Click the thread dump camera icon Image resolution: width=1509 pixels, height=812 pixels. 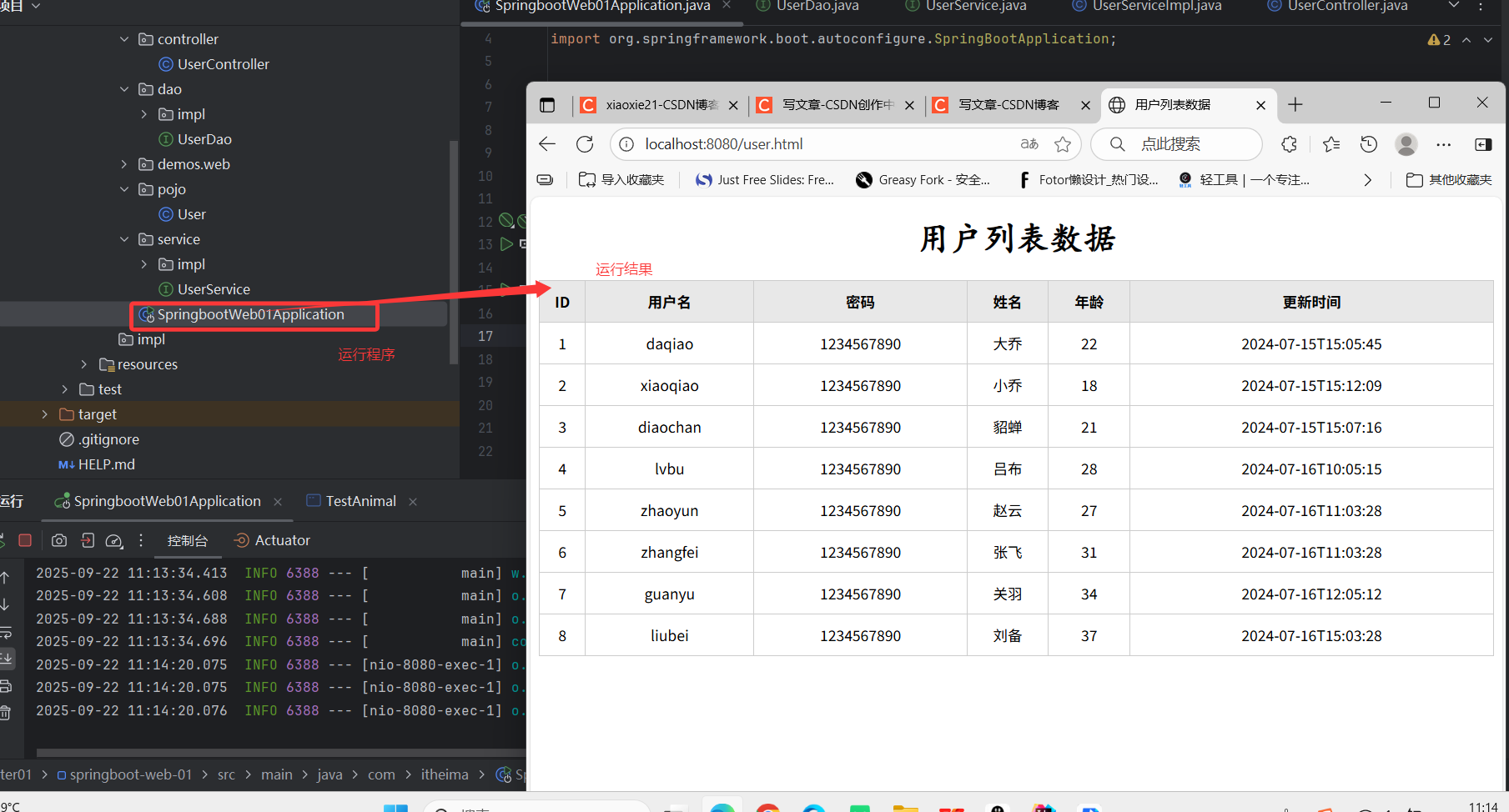pos(59,540)
